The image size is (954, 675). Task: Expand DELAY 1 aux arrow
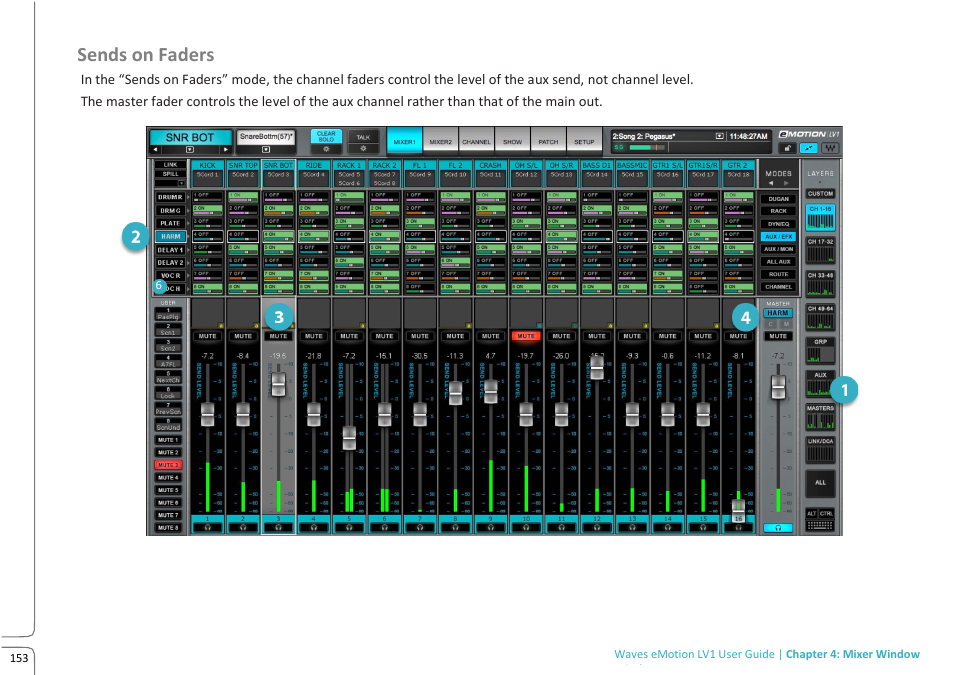pyautogui.click(x=187, y=250)
